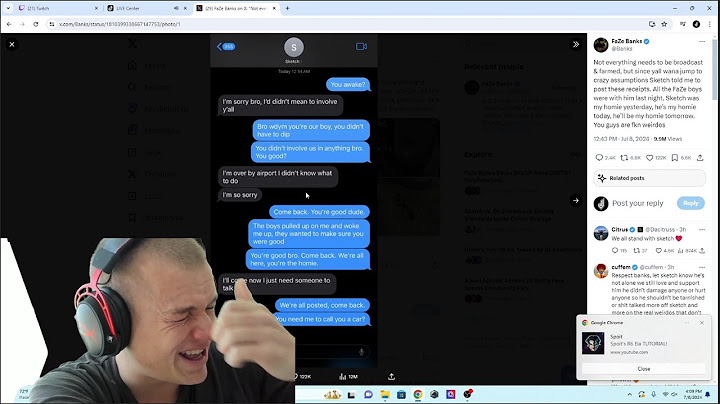Go to the next photo arrow

pyautogui.click(x=576, y=201)
